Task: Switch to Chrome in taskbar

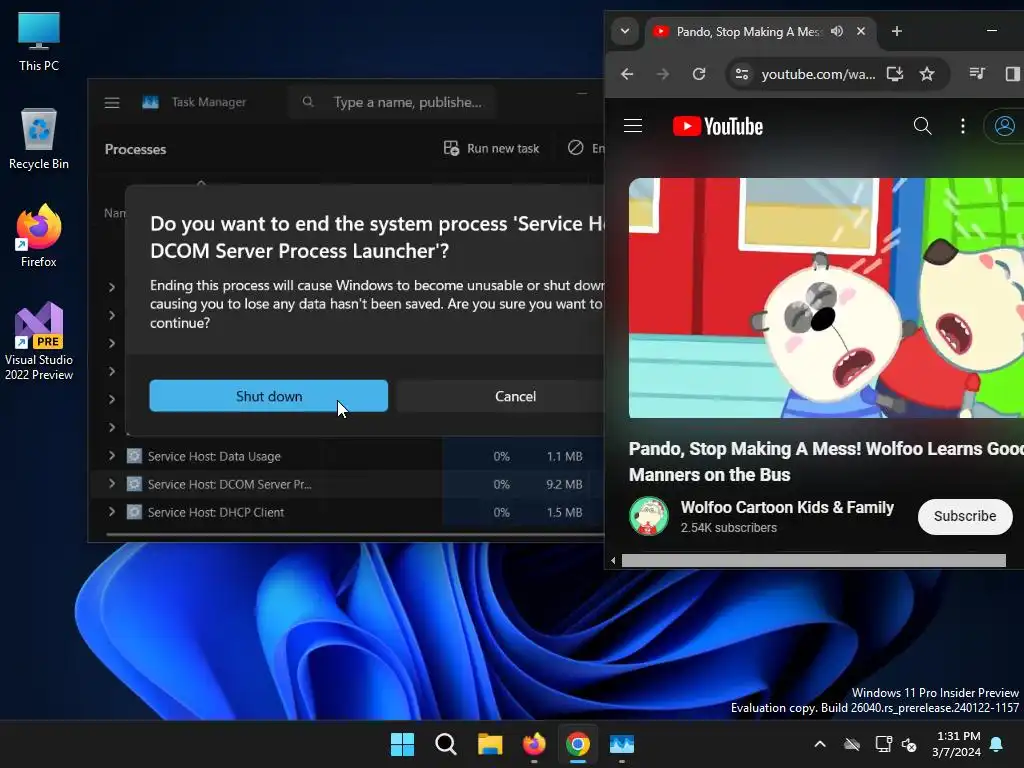Action: coord(577,744)
